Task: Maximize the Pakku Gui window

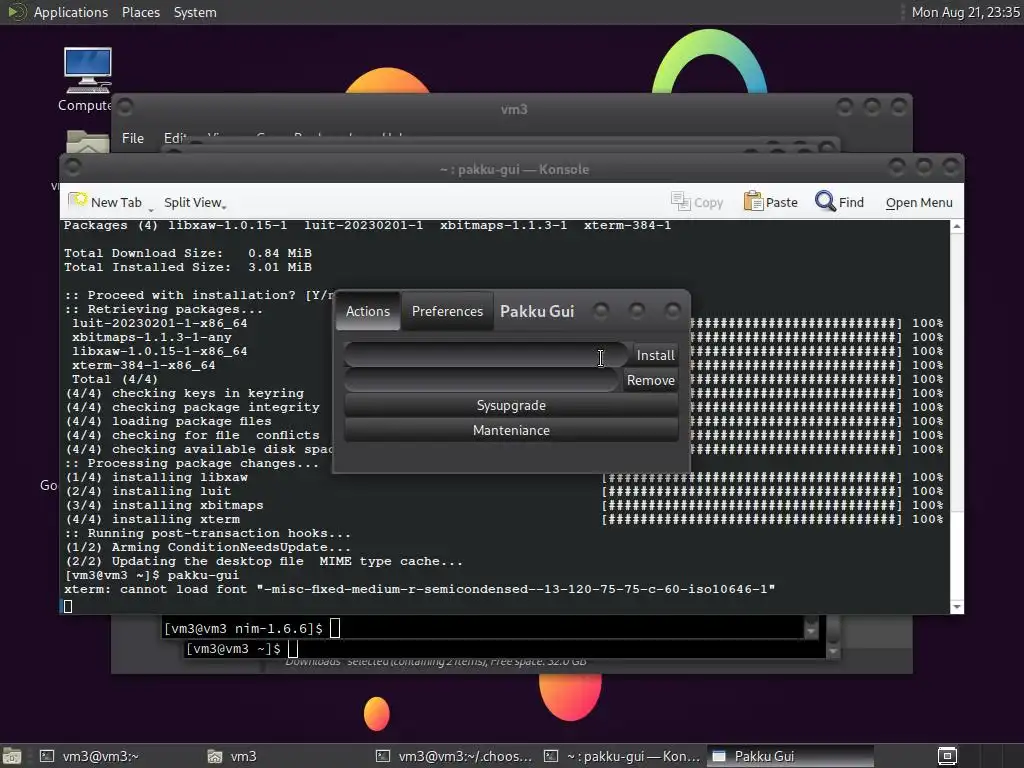Action: pos(637,311)
